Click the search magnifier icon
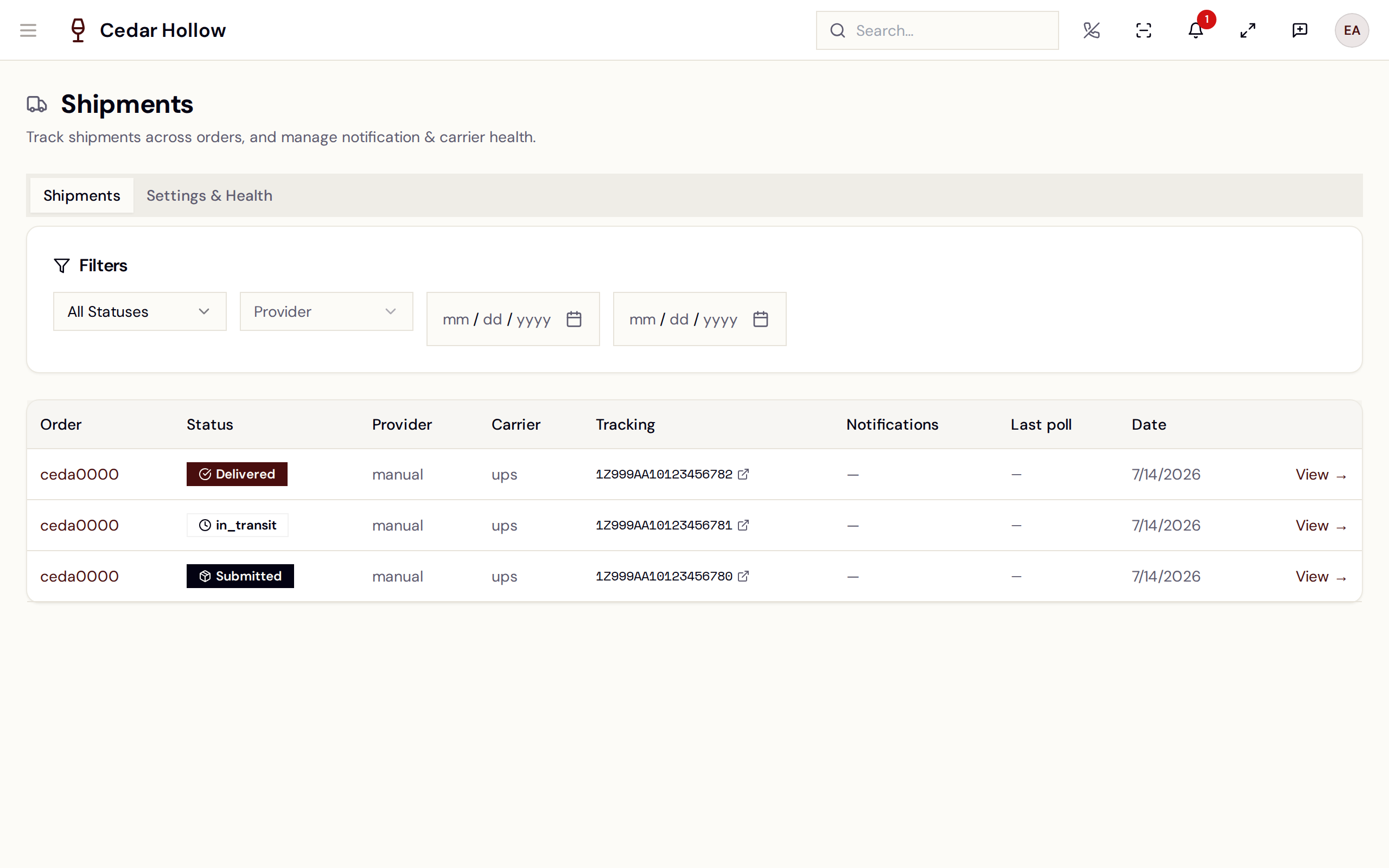This screenshot has width=1389, height=868. 837,30
